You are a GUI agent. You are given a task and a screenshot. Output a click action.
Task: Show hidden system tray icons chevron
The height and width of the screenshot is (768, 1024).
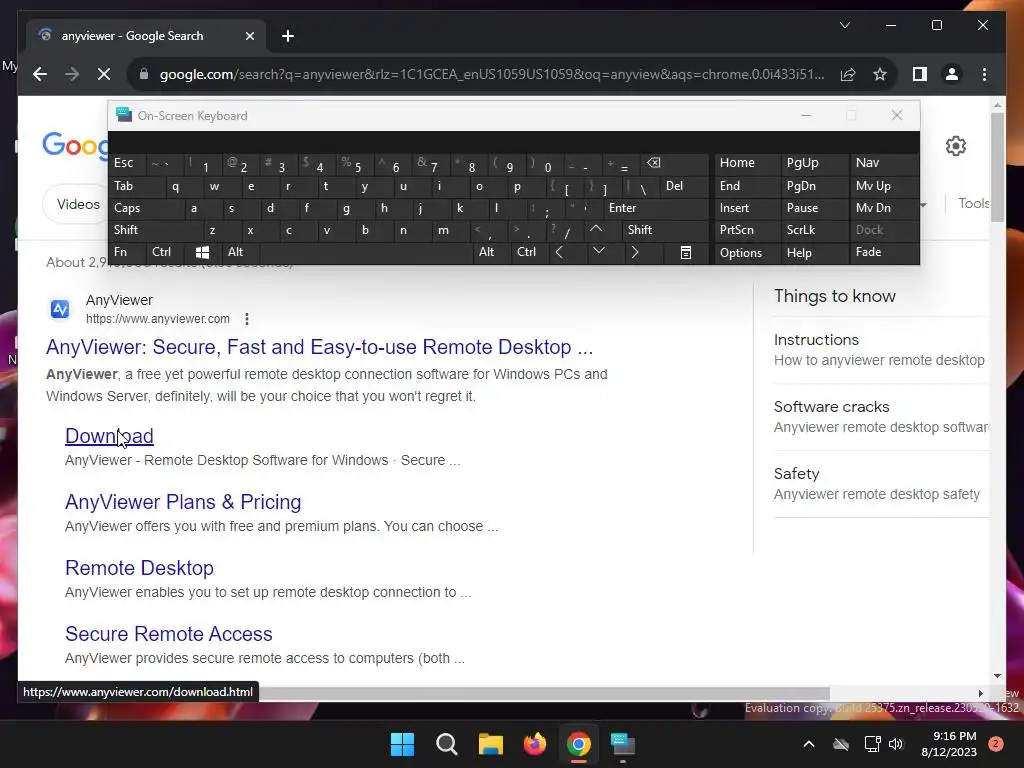(808, 744)
